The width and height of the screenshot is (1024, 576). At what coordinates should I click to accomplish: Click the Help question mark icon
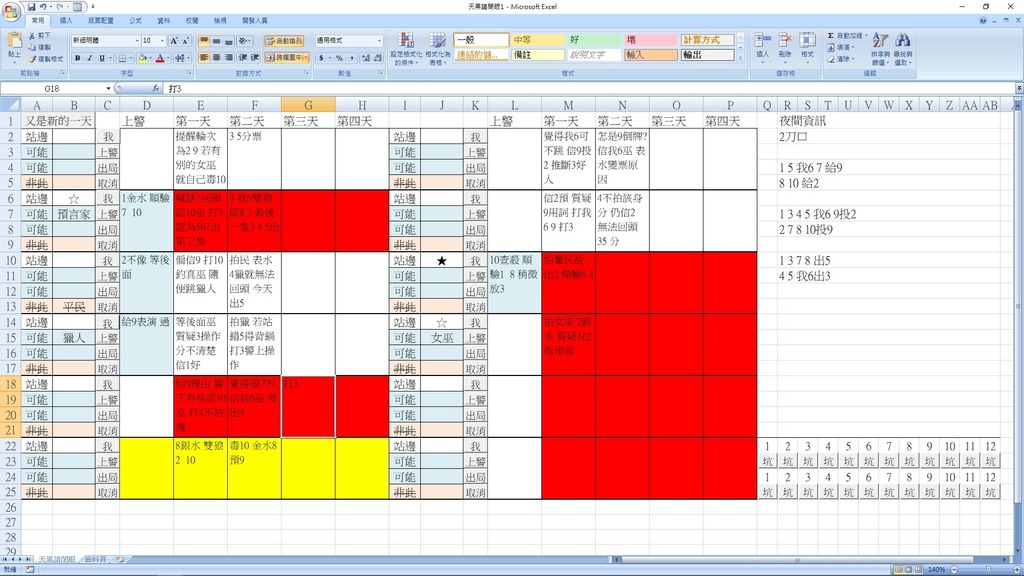tap(983, 20)
